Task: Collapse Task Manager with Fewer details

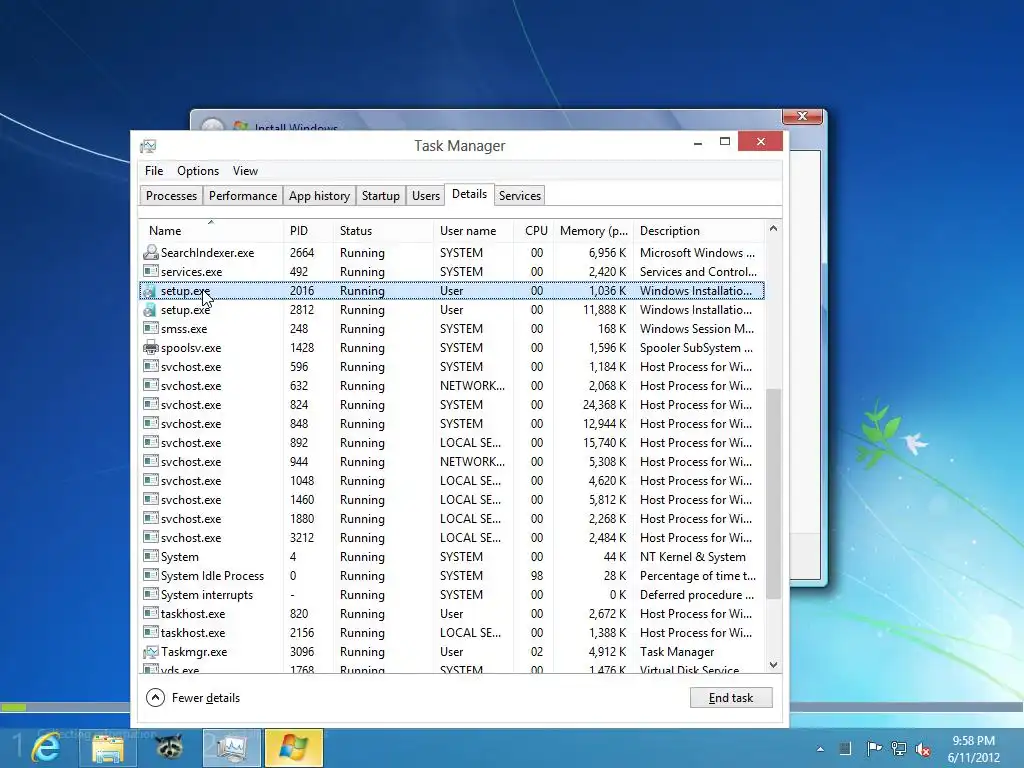Action: (193, 697)
